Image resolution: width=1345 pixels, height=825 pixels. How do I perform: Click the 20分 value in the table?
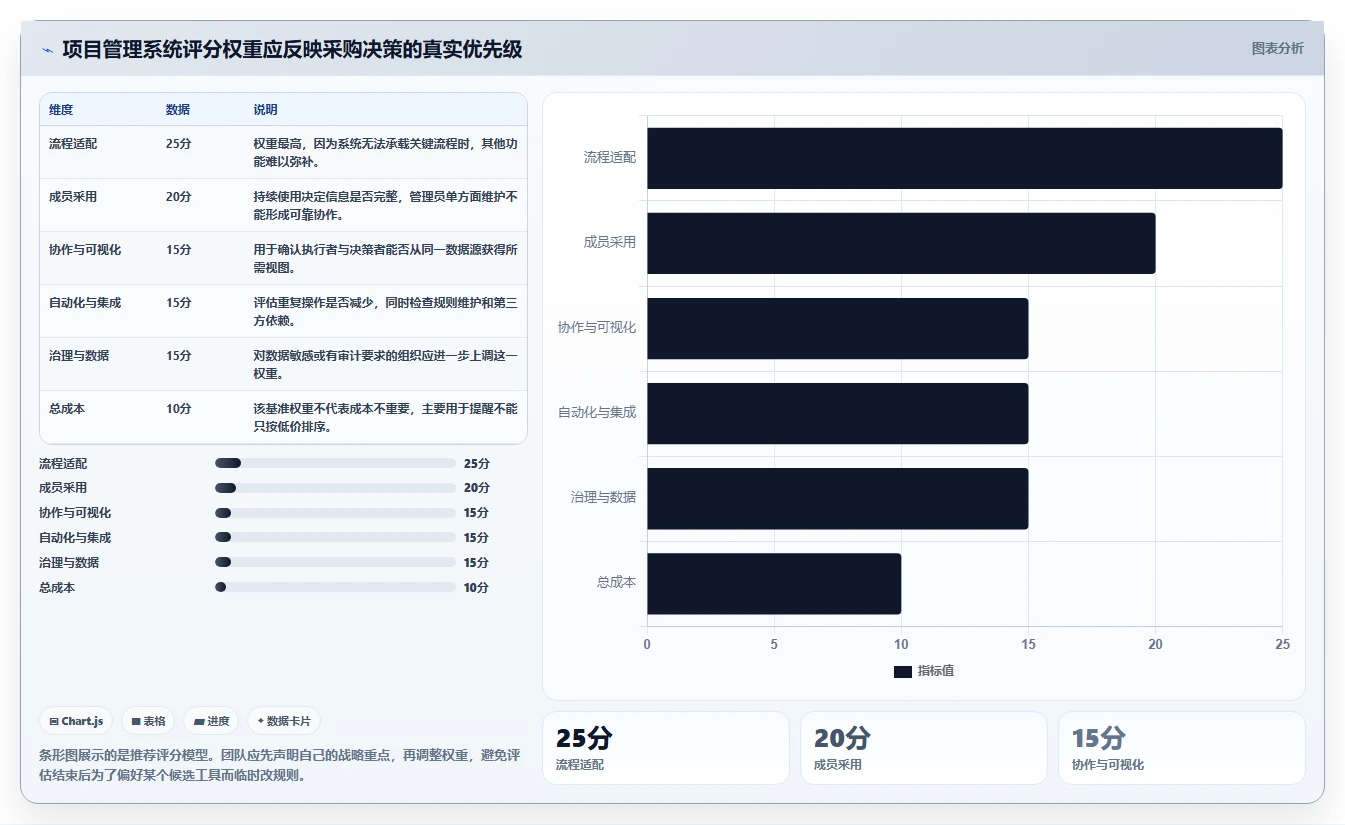[179, 197]
